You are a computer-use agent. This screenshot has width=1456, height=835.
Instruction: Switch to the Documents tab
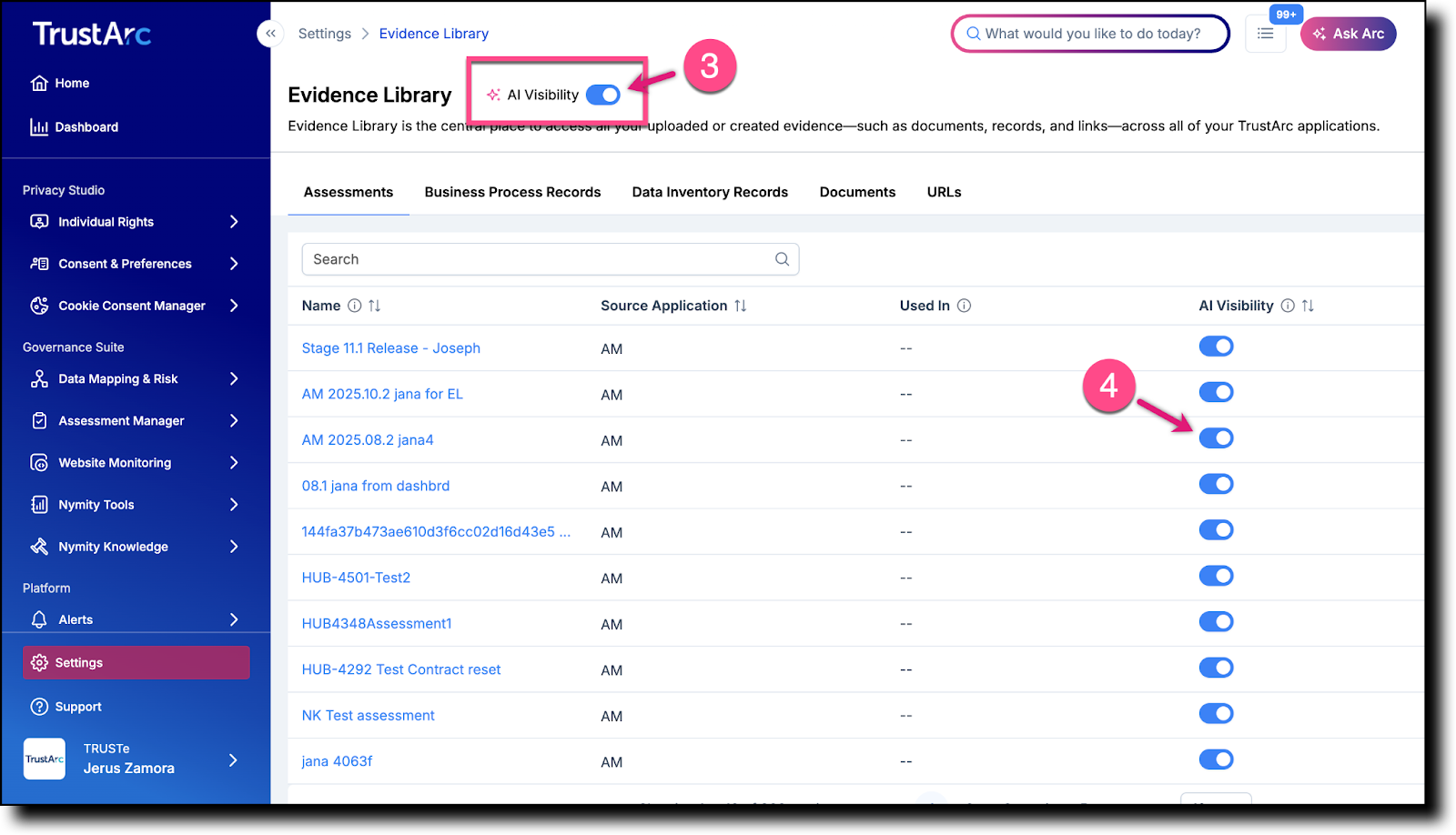857,192
